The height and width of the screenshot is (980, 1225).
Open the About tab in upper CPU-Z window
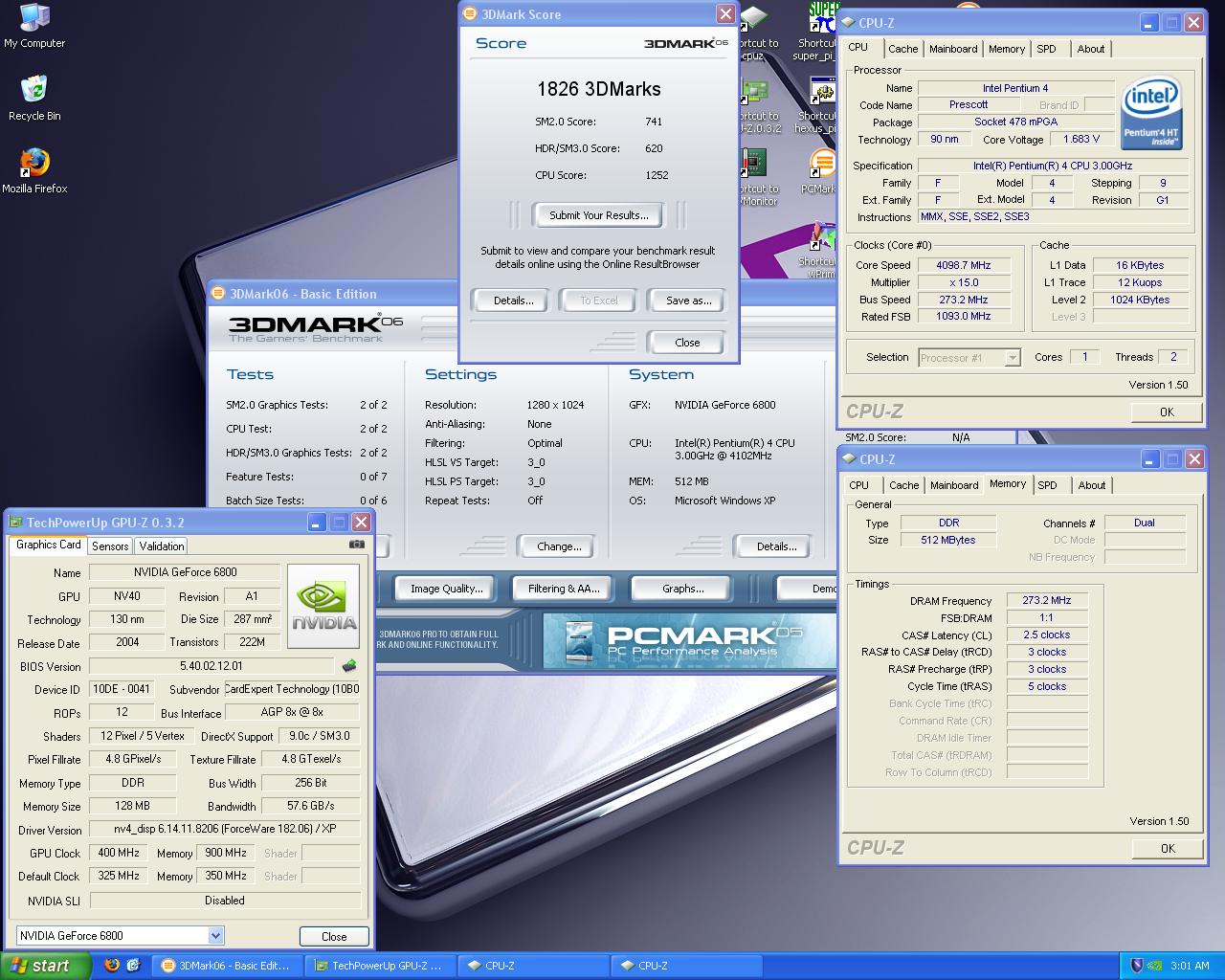(1091, 49)
